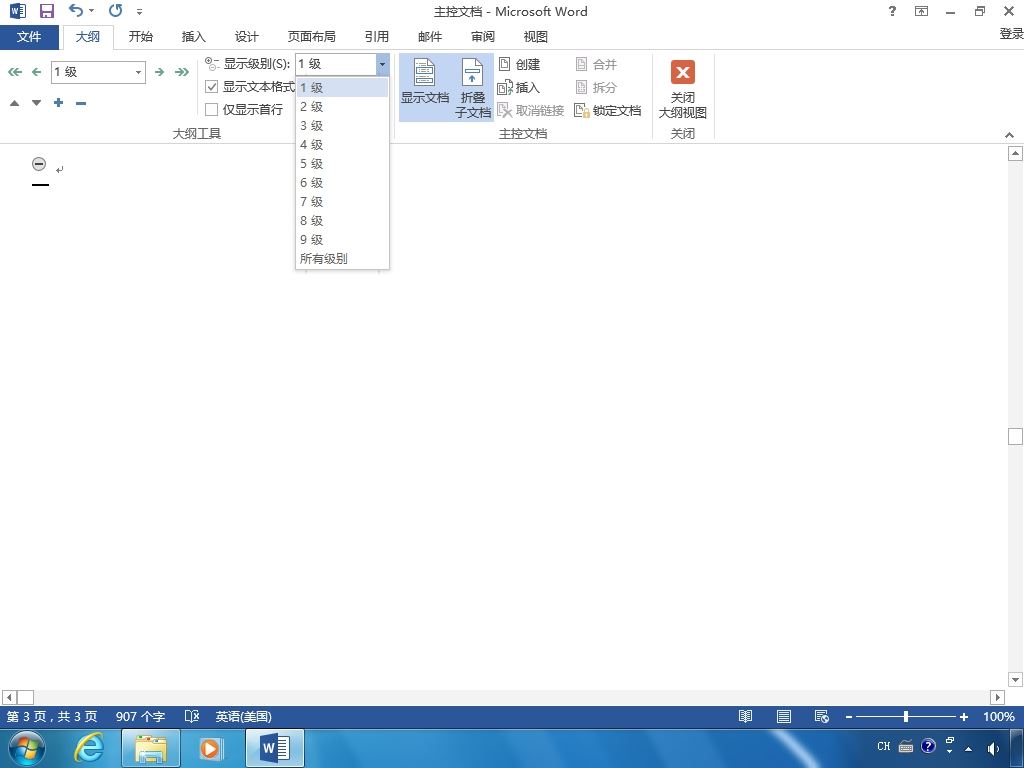Pick 6 级 in the level list
Screen dimensions: 1024x768
click(342, 182)
